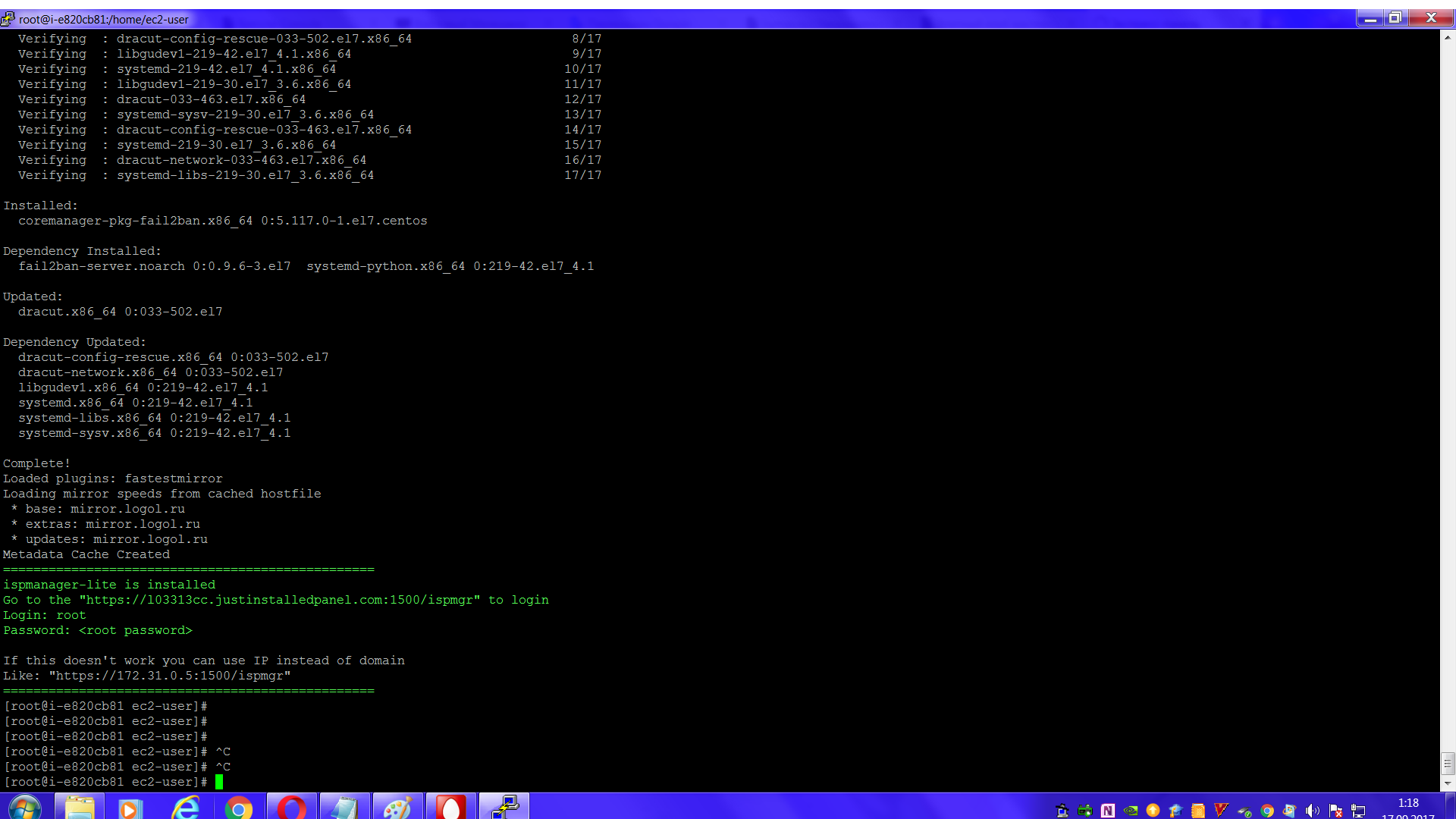Image resolution: width=1456 pixels, height=819 pixels.
Task: Open Google Chrome from the taskbar
Action: (238, 807)
